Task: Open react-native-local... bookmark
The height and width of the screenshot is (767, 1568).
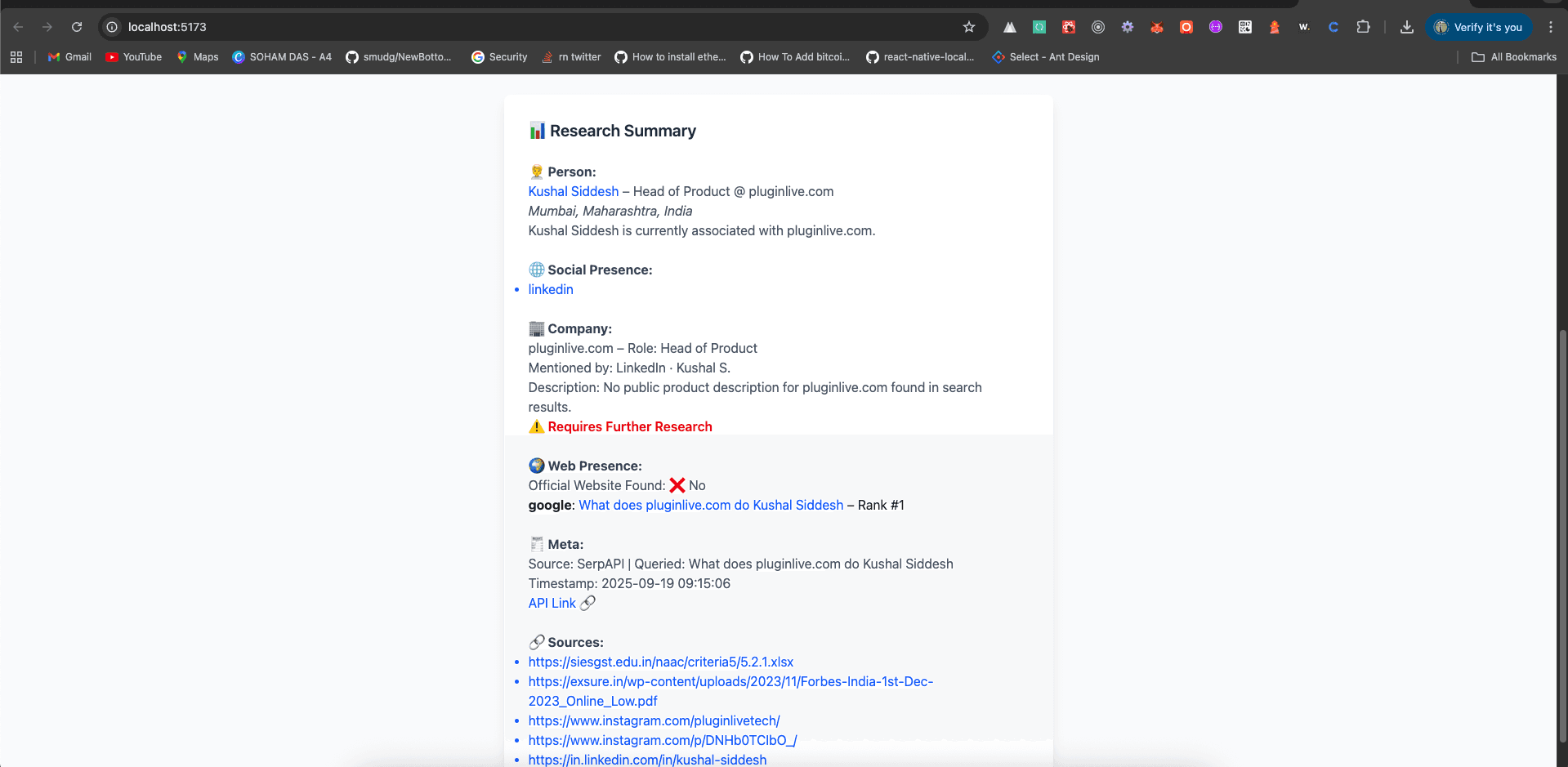Action: 920,57
